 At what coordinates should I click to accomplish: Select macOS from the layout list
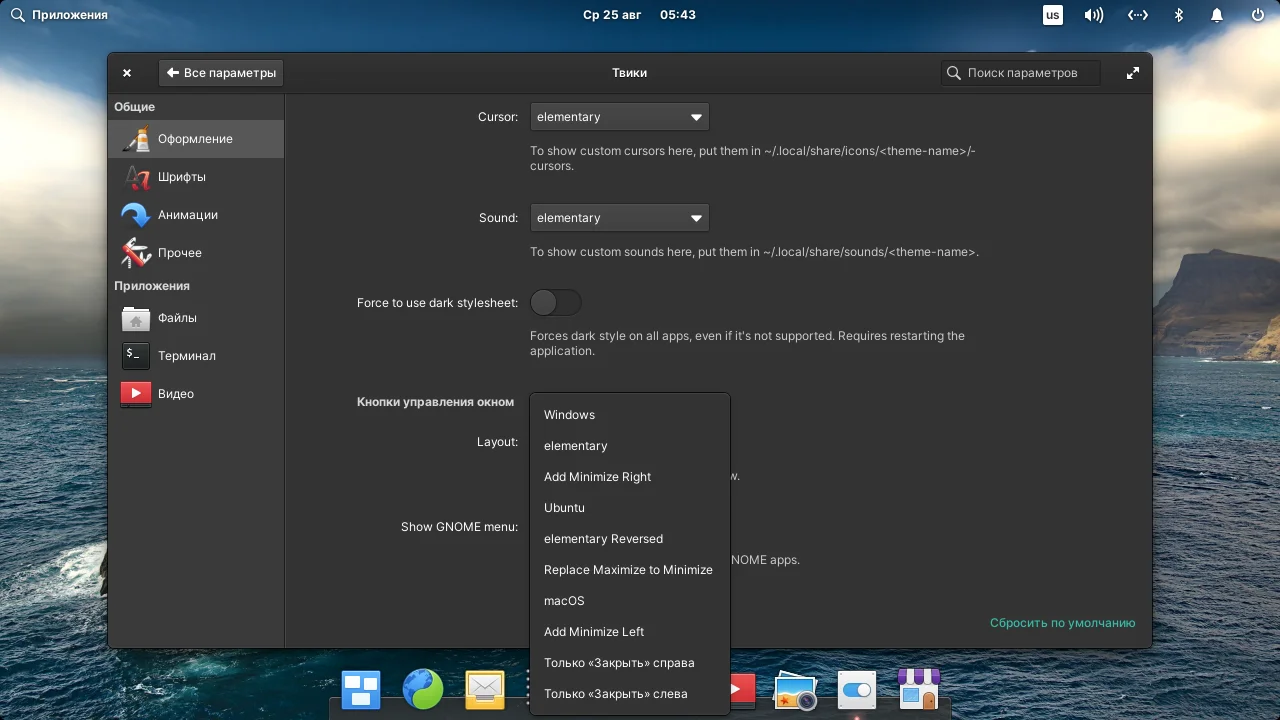click(564, 600)
